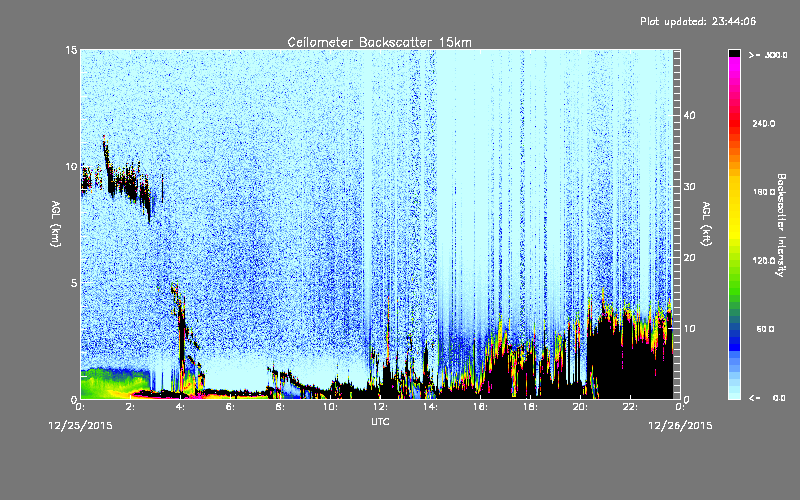Click the '15' km label on left axis

coord(71,50)
